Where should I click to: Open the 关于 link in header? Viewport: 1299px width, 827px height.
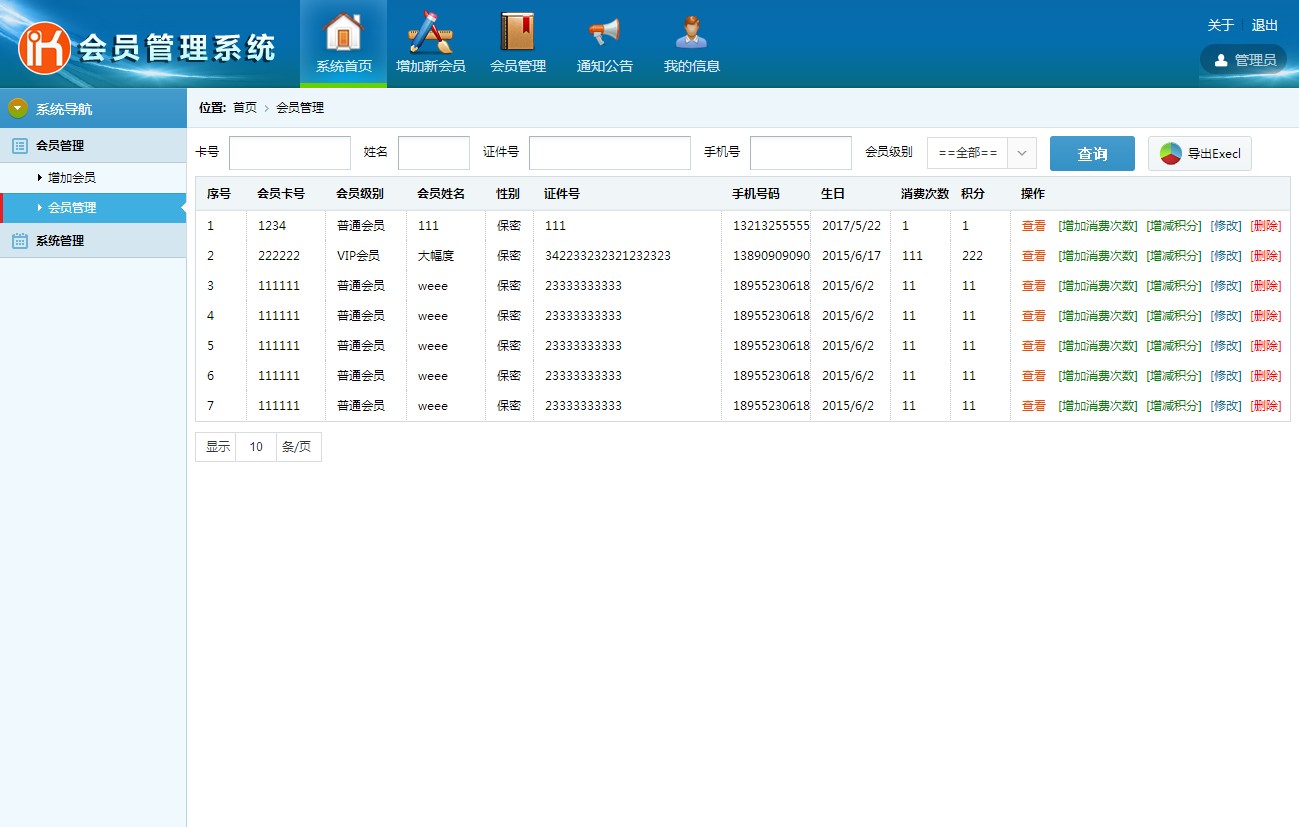click(x=1220, y=25)
